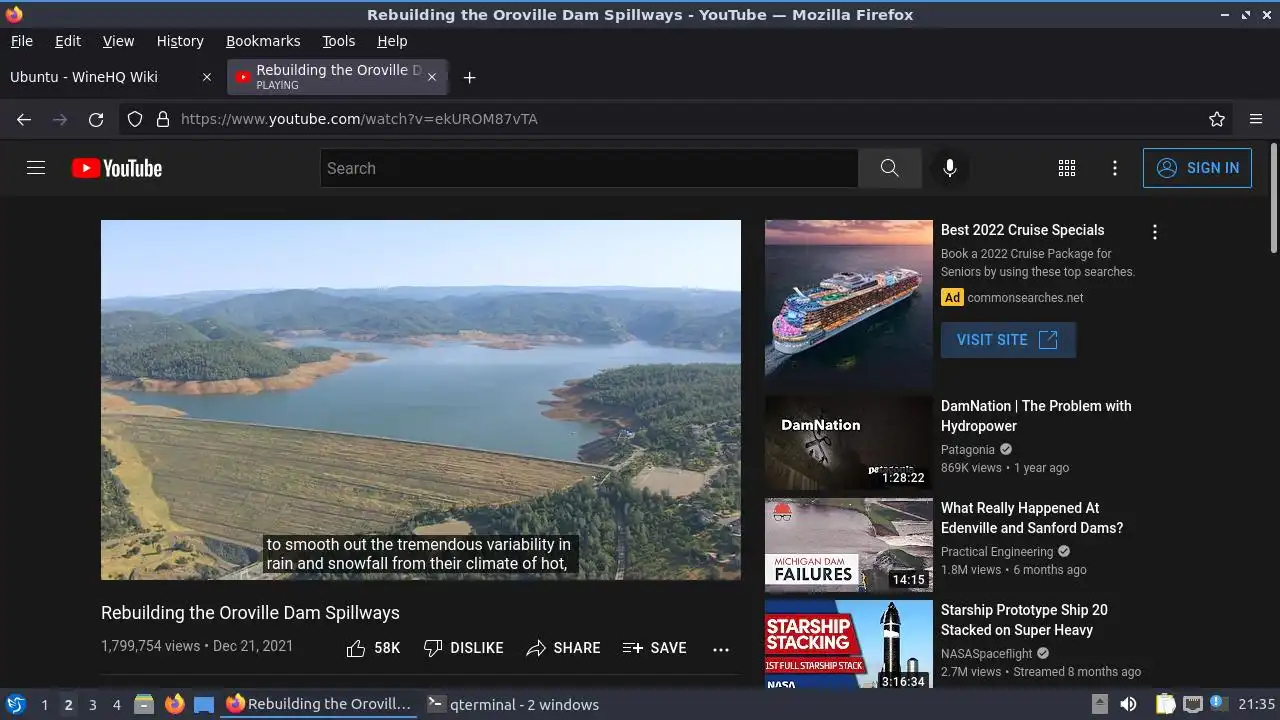Open the clipboard tray icon
This screenshot has width=1280, height=720.
(x=1165, y=704)
